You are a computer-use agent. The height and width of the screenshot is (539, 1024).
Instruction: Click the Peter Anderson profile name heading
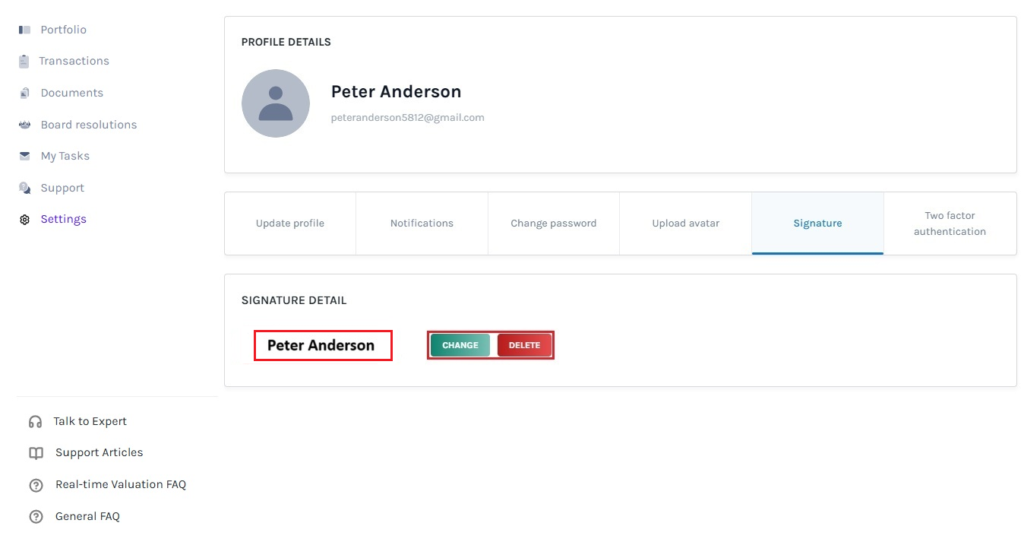click(x=396, y=92)
